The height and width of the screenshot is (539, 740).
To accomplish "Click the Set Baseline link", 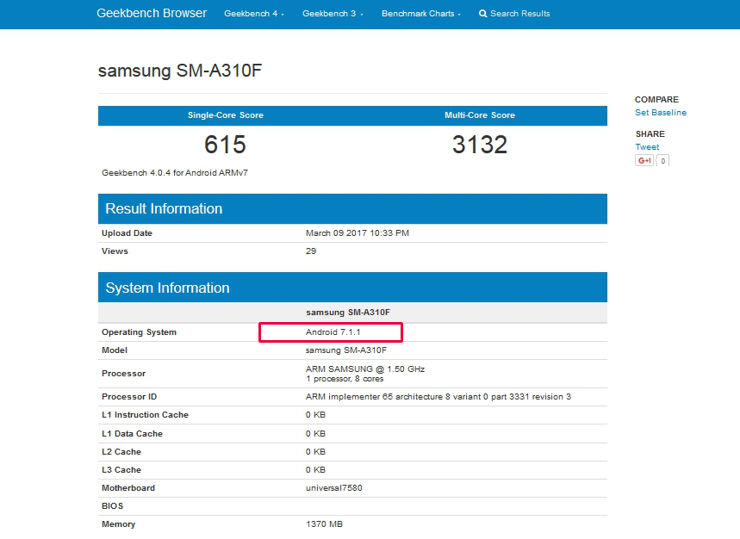I will click(x=660, y=112).
